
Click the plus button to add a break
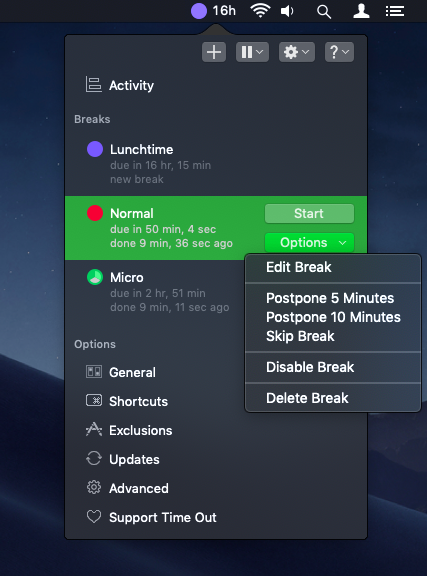tap(214, 52)
